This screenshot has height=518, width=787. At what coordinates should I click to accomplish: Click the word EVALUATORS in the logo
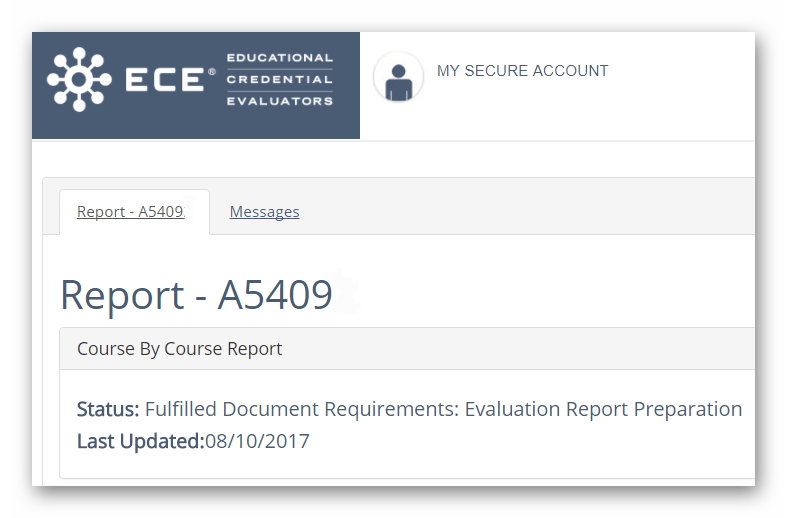click(x=280, y=101)
